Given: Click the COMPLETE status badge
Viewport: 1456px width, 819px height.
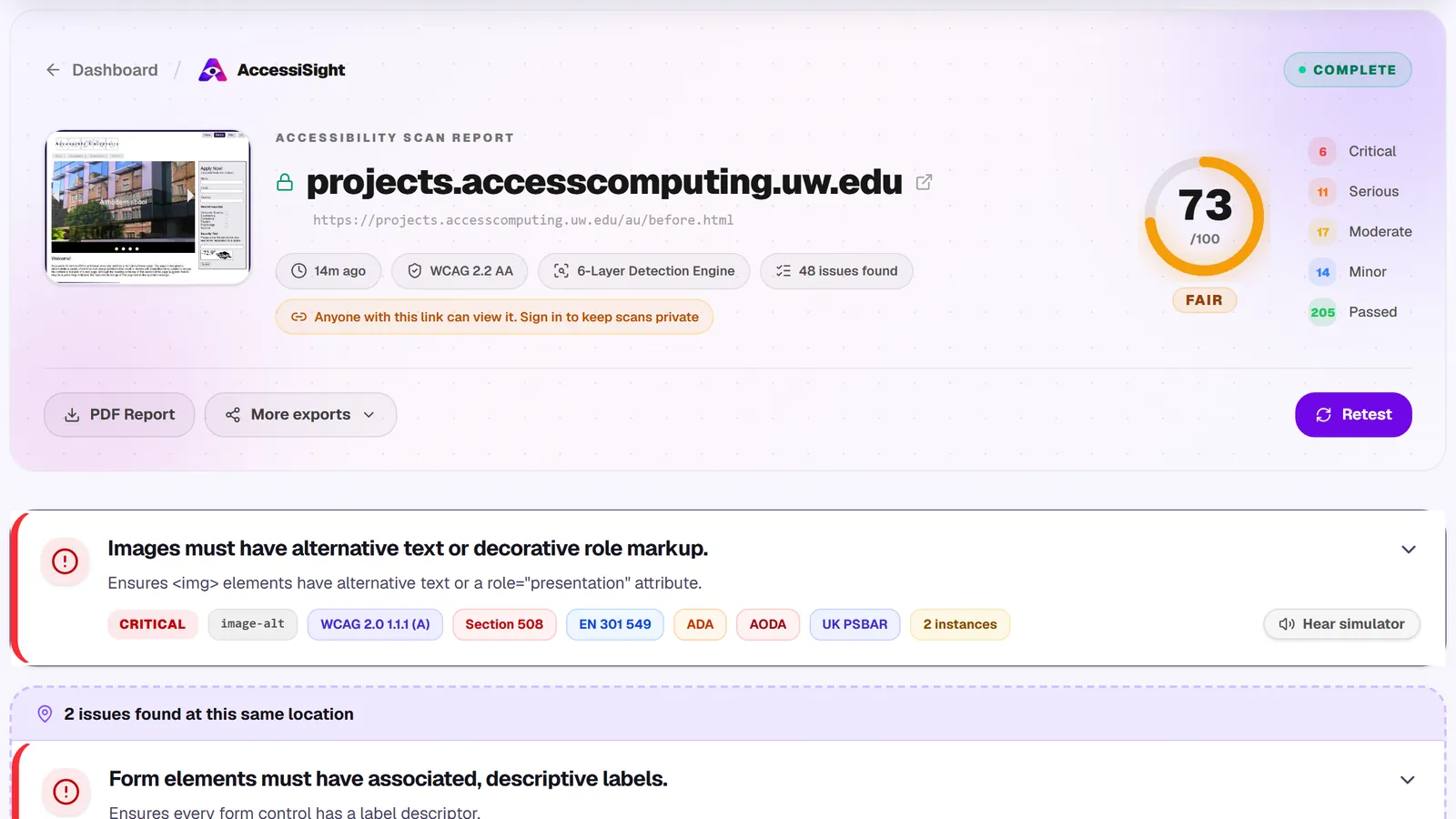Looking at the screenshot, I should click(x=1348, y=70).
